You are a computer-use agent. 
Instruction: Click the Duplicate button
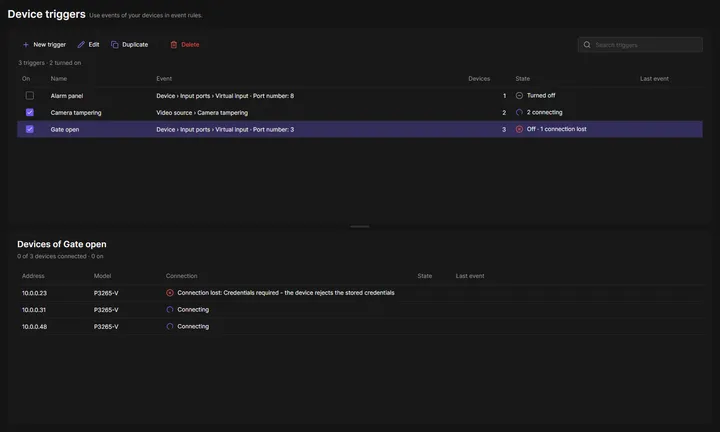click(x=129, y=45)
